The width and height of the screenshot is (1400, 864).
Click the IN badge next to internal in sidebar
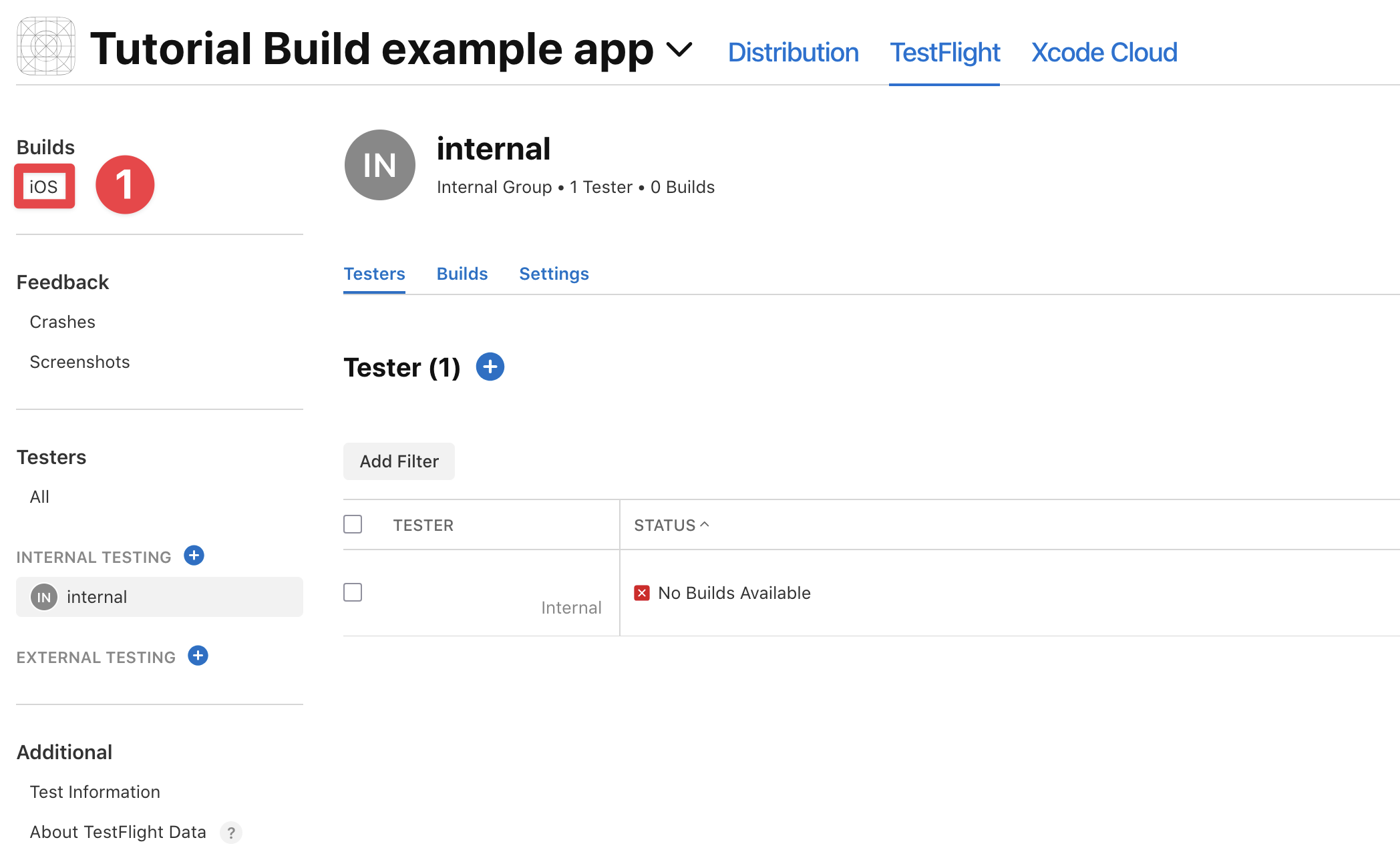pyautogui.click(x=43, y=597)
